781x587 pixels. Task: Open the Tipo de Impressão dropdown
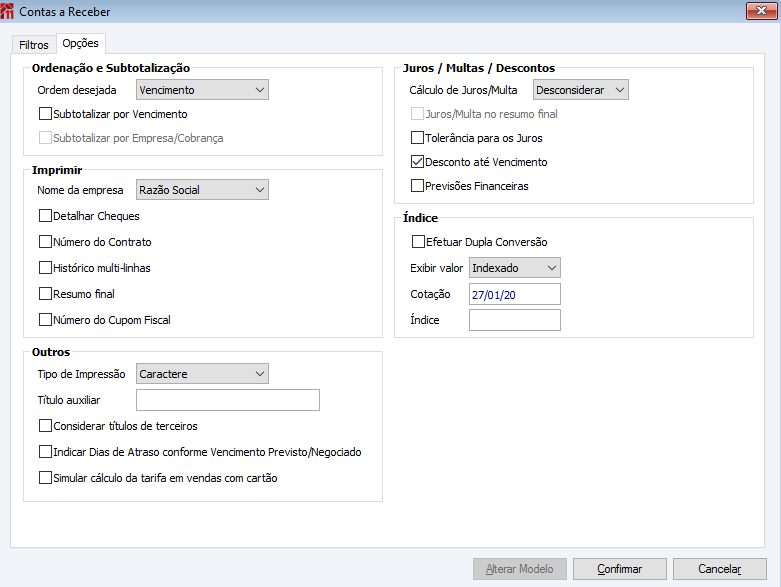(x=202, y=374)
